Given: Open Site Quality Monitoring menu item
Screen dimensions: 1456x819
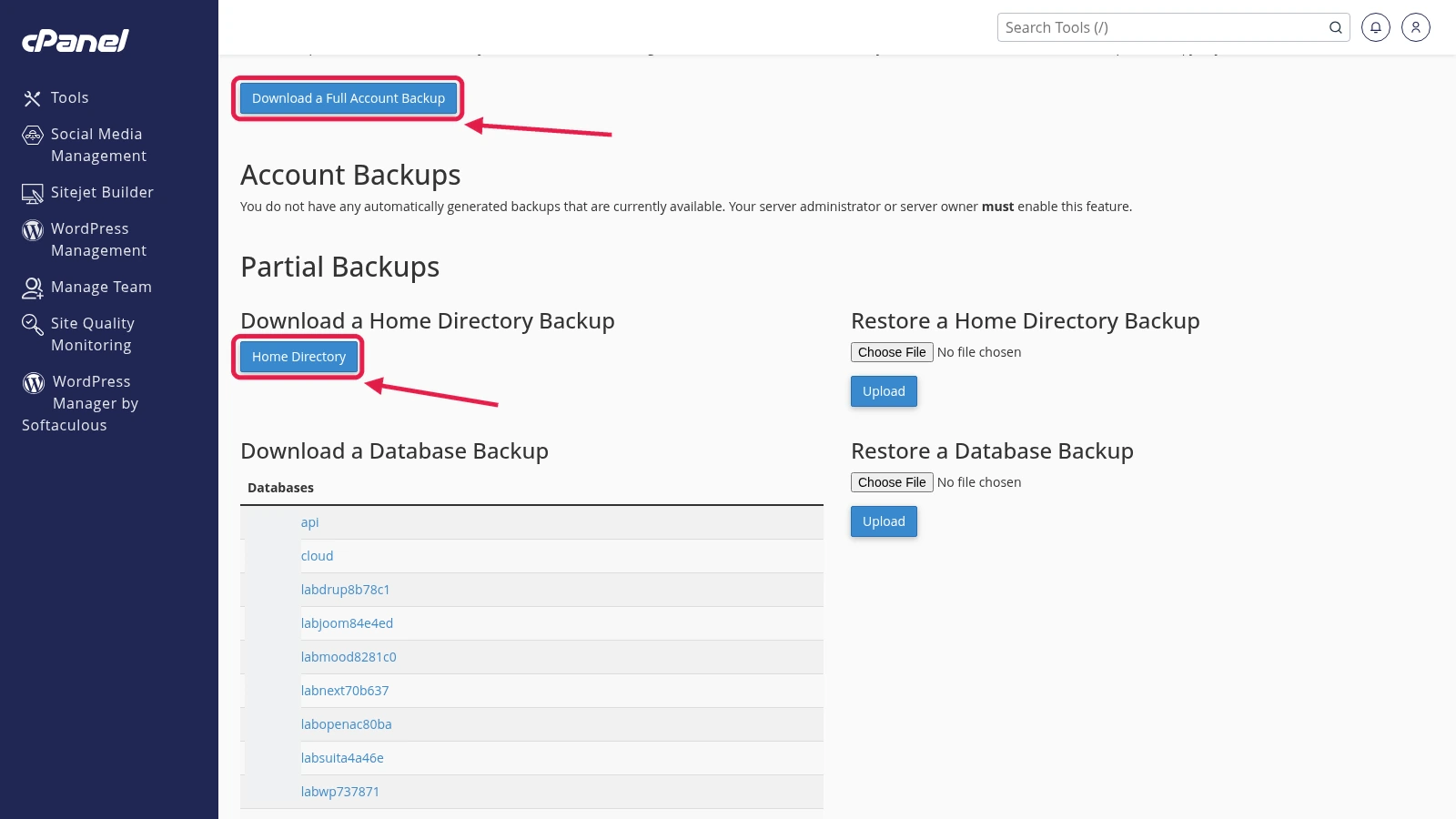Looking at the screenshot, I should tap(93, 334).
